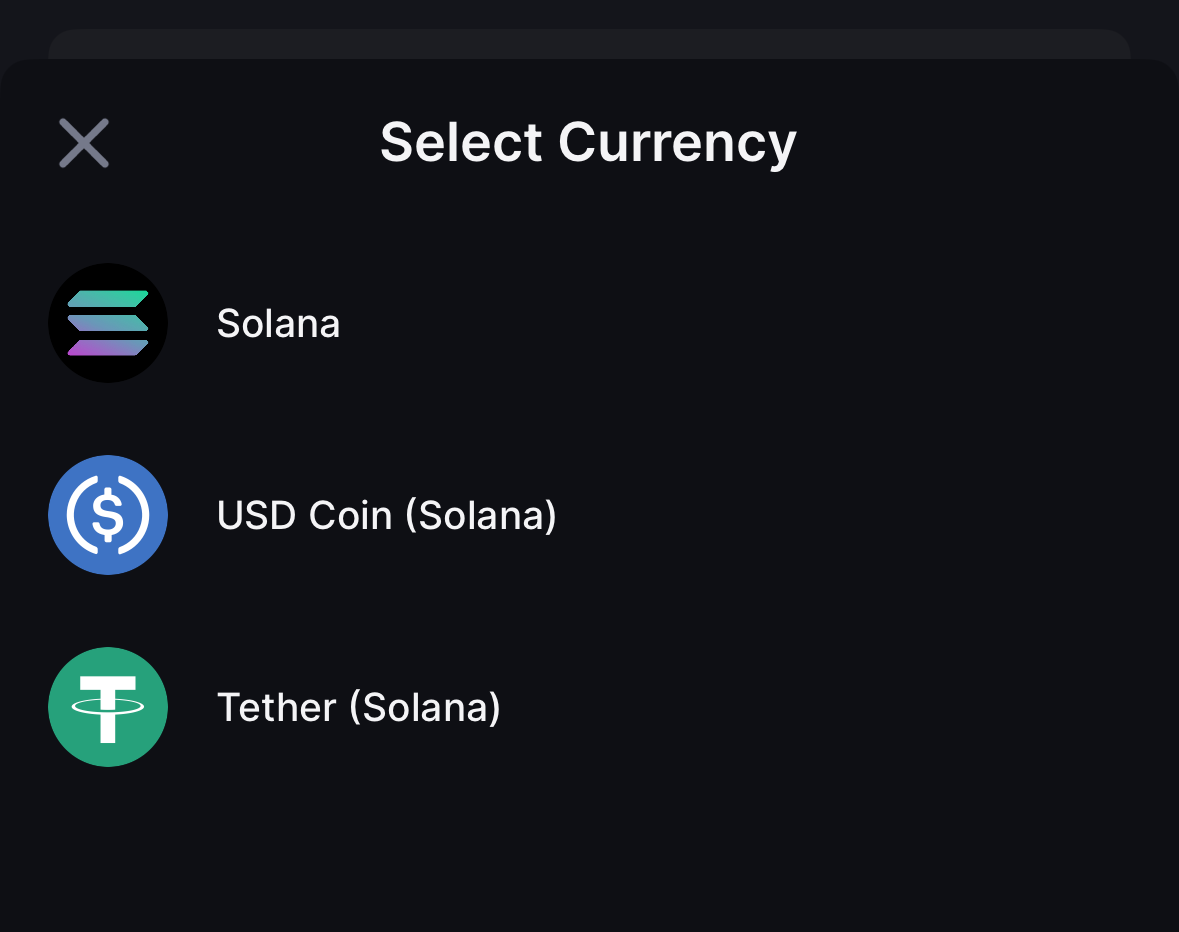The width and height of the screenshot is (1179, 932).
Task: Click the Solana logo icon
Action: (108, 323)
